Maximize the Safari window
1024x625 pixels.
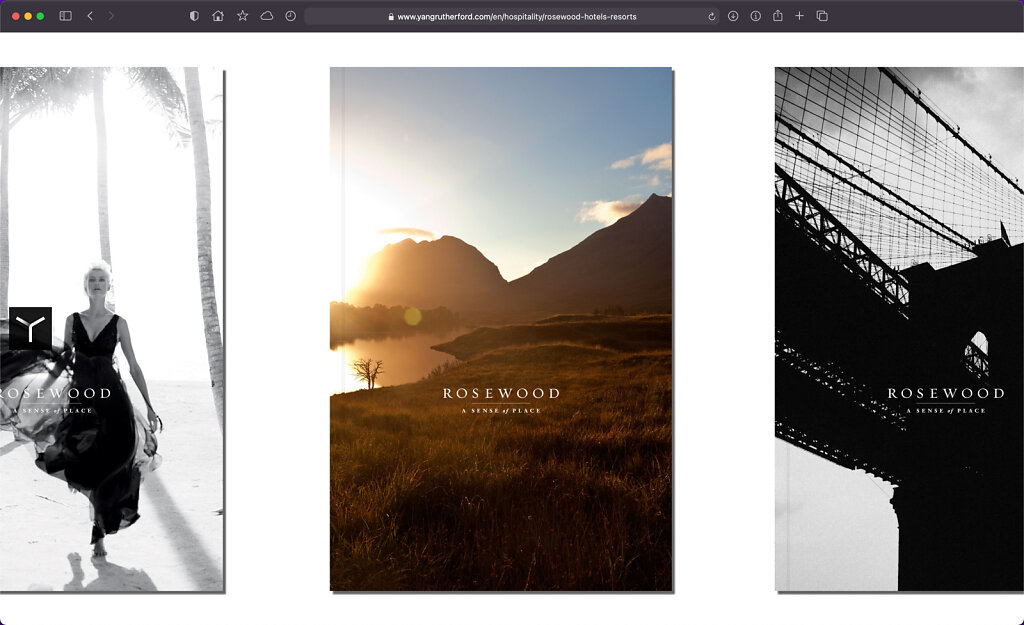[40, 16]
